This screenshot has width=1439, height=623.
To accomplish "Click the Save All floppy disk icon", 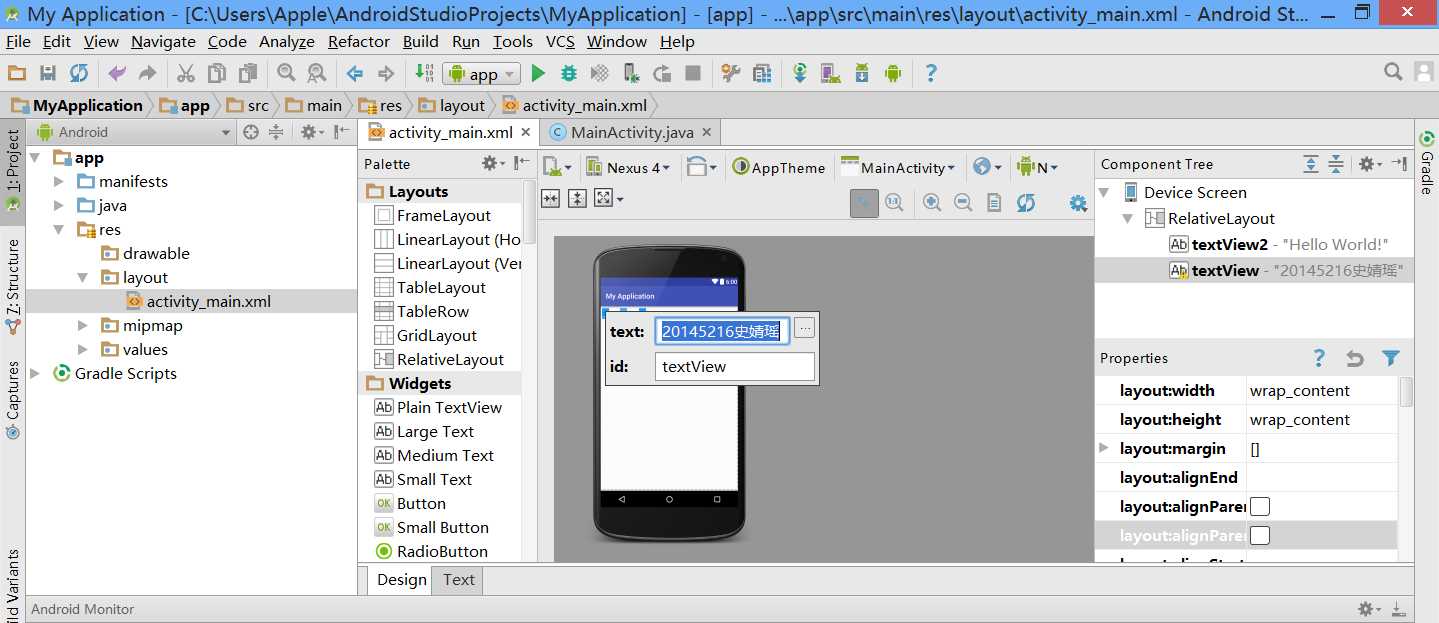I will 47,73.
